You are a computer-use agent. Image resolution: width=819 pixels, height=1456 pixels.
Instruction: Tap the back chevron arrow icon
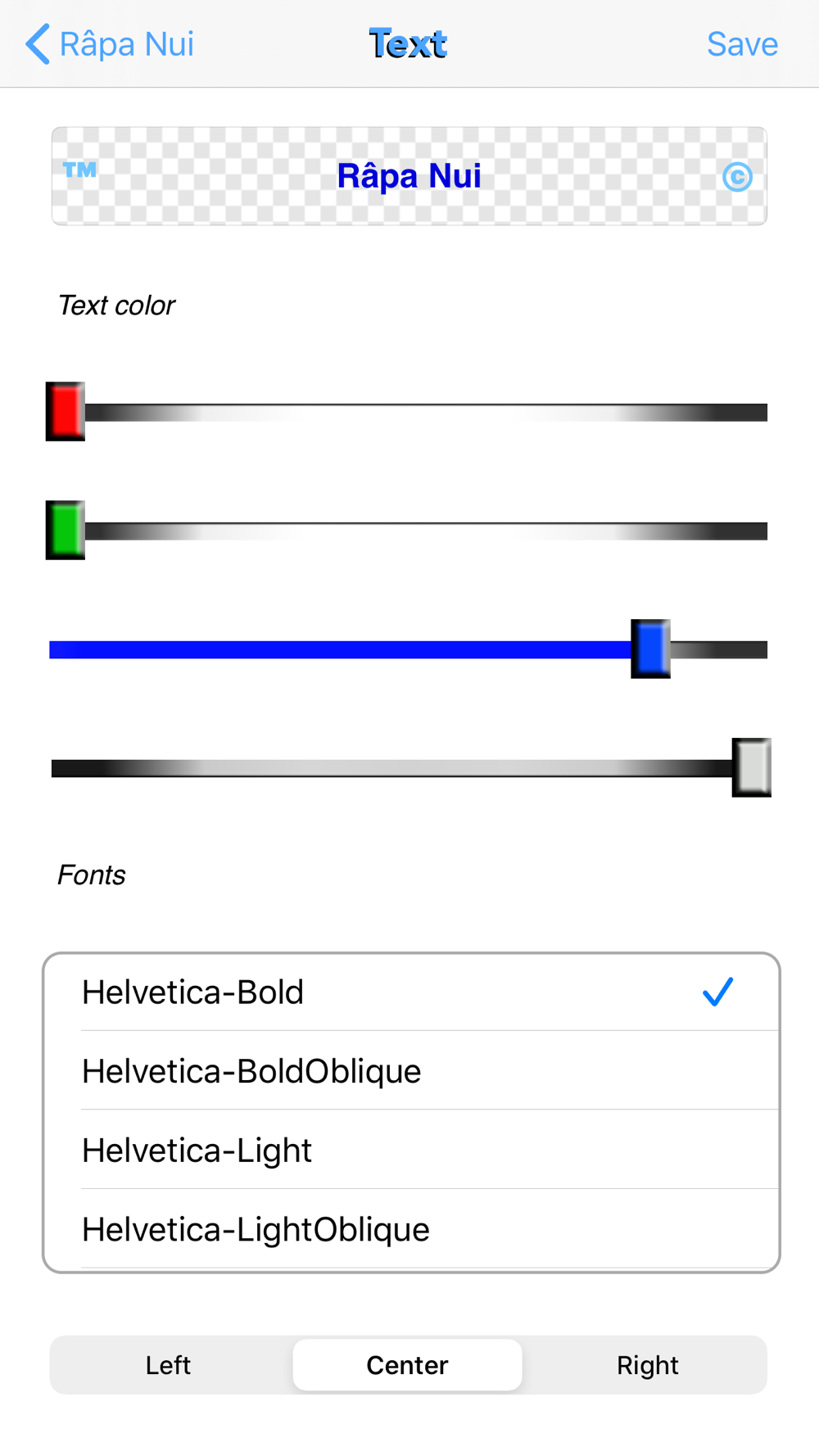(x=38, y=43)
